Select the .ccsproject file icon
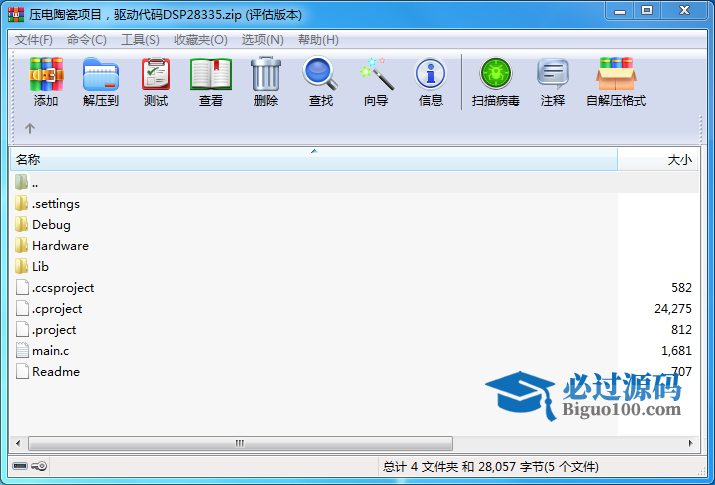Image resolution: width=715 pixels, height=485 pixels. [x=22, y=288]
